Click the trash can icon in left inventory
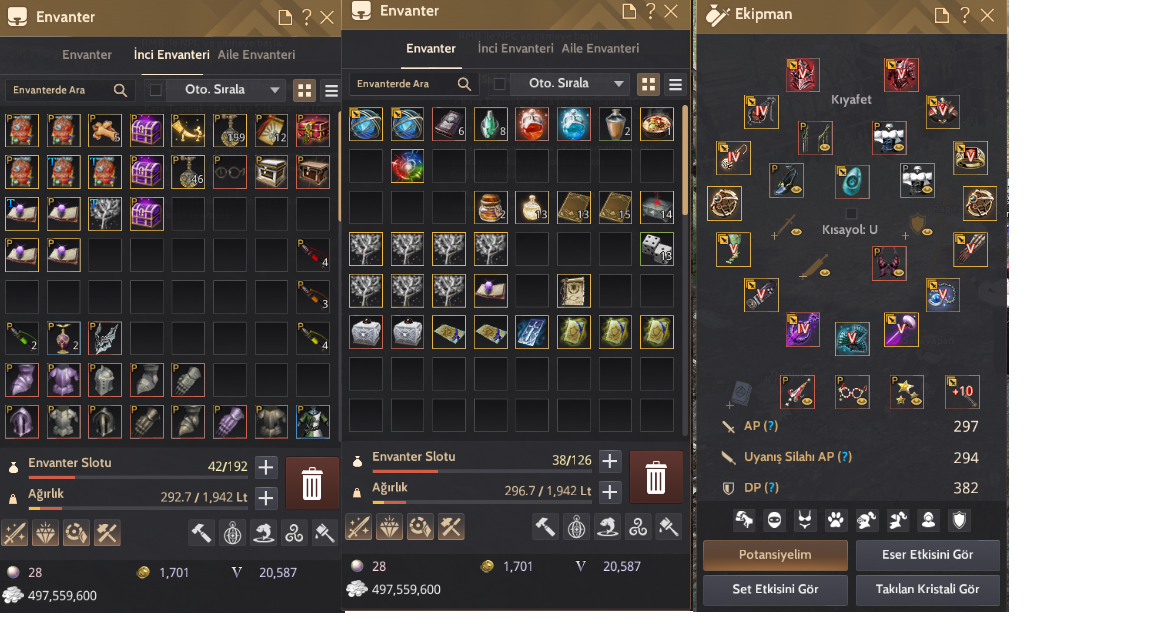 click(x=312, y=484)
